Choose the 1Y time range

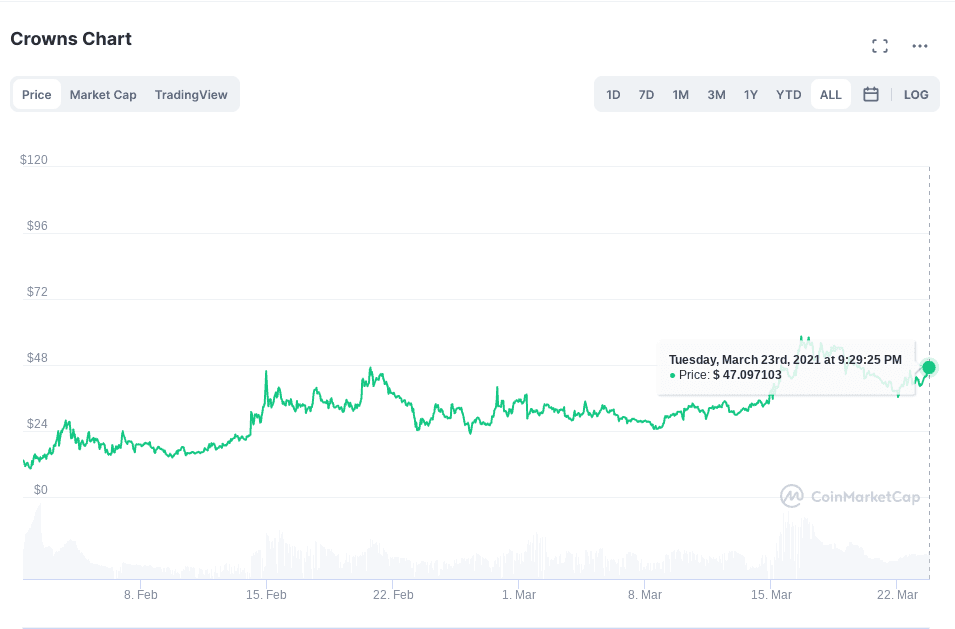750,95
